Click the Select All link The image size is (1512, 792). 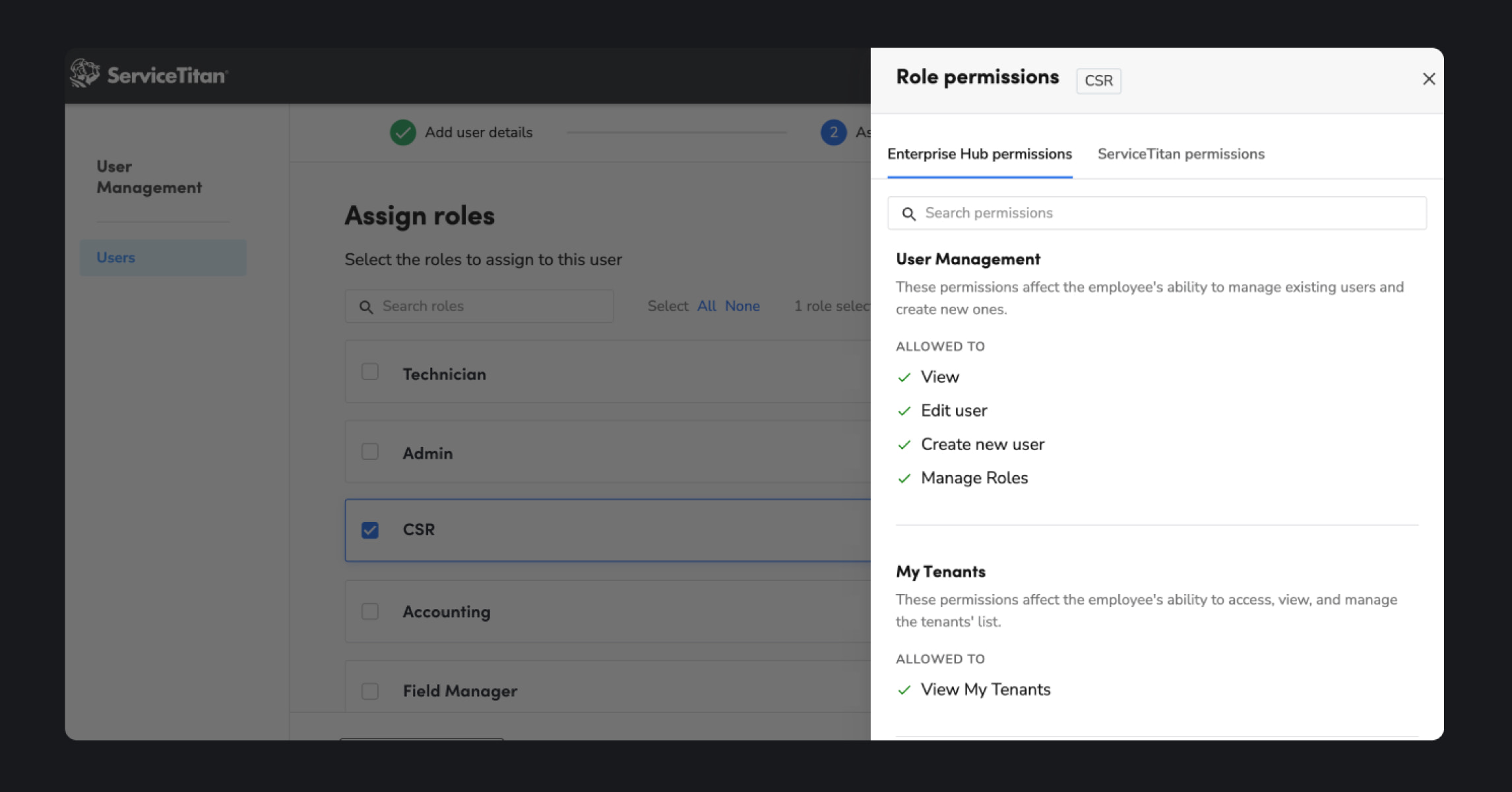pyautogui.click(x=706, y=306)
